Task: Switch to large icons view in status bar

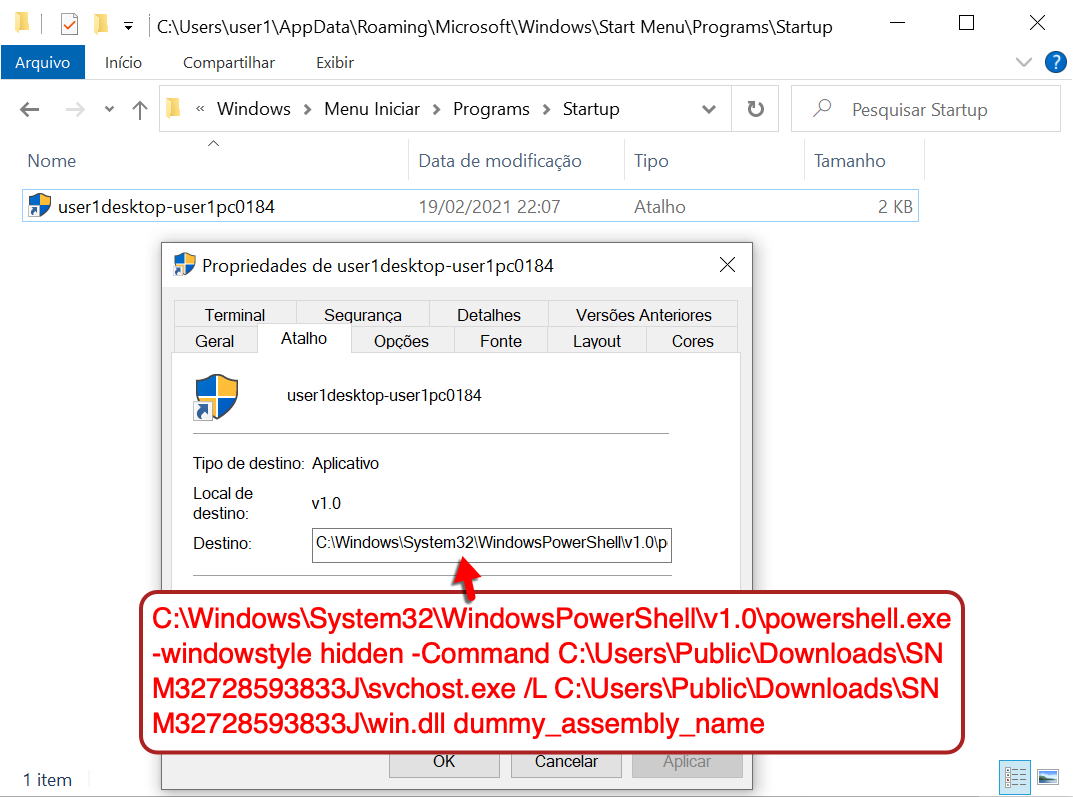Action: [1048, 777]
